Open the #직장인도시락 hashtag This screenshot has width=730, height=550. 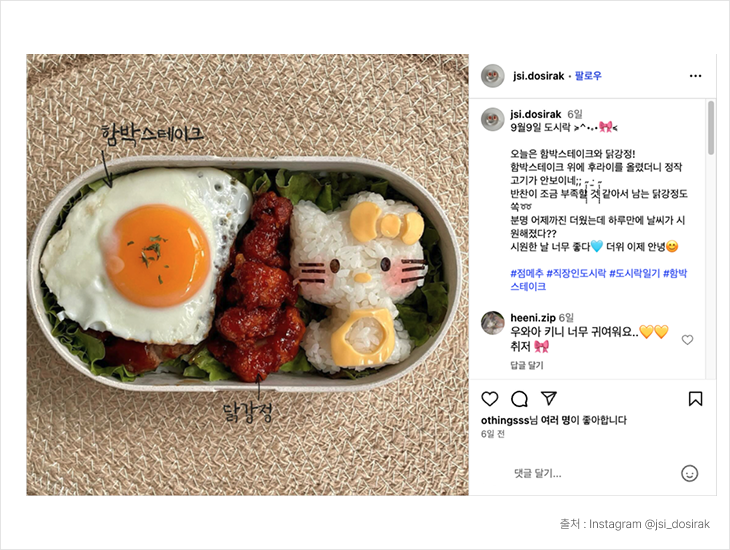coord(576,273)
